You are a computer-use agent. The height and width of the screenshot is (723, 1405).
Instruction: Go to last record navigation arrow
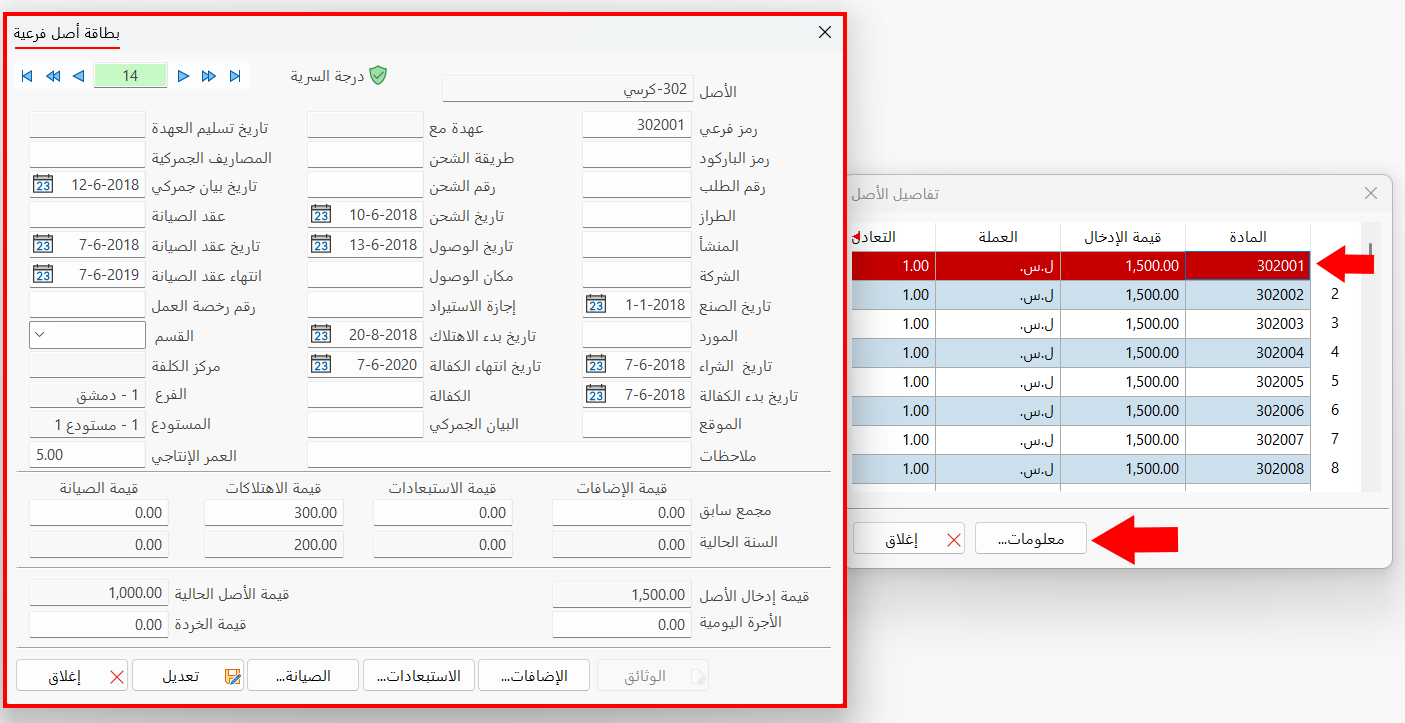[x=235, y=76]
